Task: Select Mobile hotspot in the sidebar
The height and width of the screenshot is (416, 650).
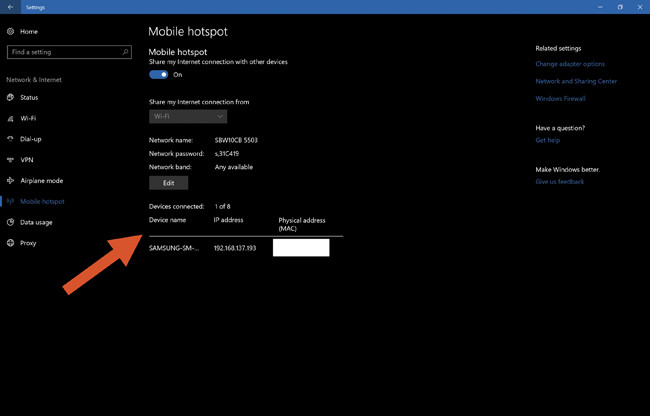Action: click(42, 201)
